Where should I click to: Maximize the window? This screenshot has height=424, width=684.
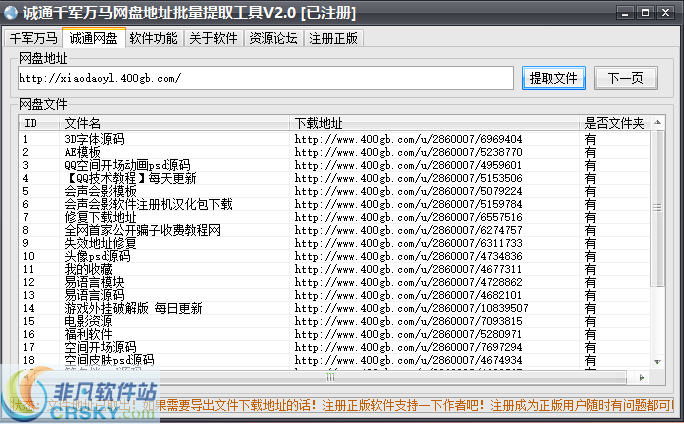point(645,13)
